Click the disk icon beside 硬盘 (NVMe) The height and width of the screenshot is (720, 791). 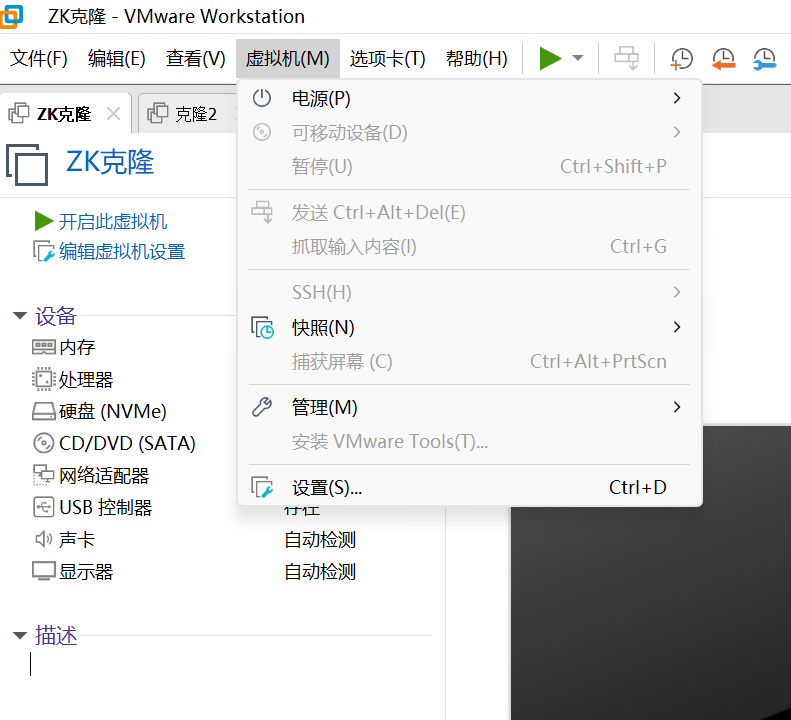(x=44, y=411)
